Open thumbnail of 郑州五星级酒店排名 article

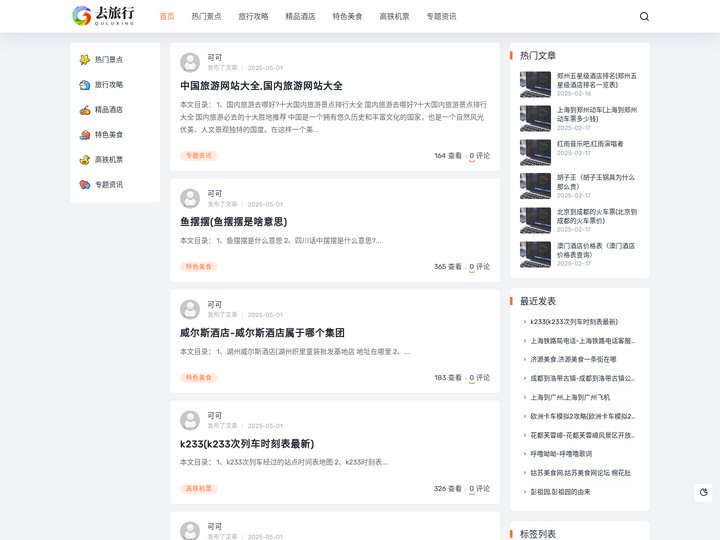(x=535, y=84)
